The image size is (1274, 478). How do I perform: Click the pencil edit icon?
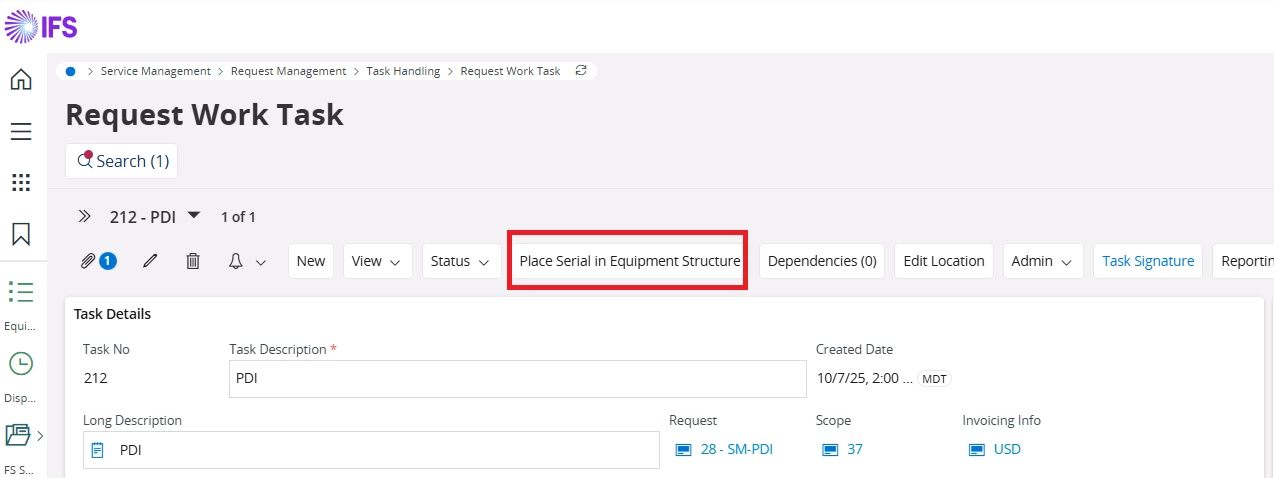150,261
